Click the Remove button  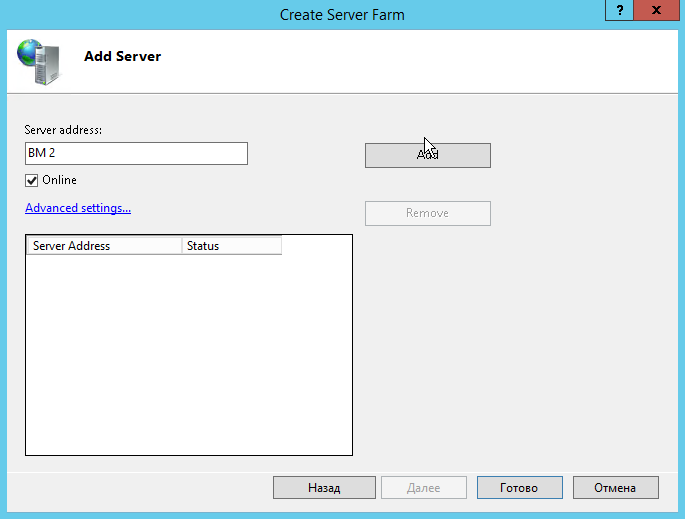(427, 213)
